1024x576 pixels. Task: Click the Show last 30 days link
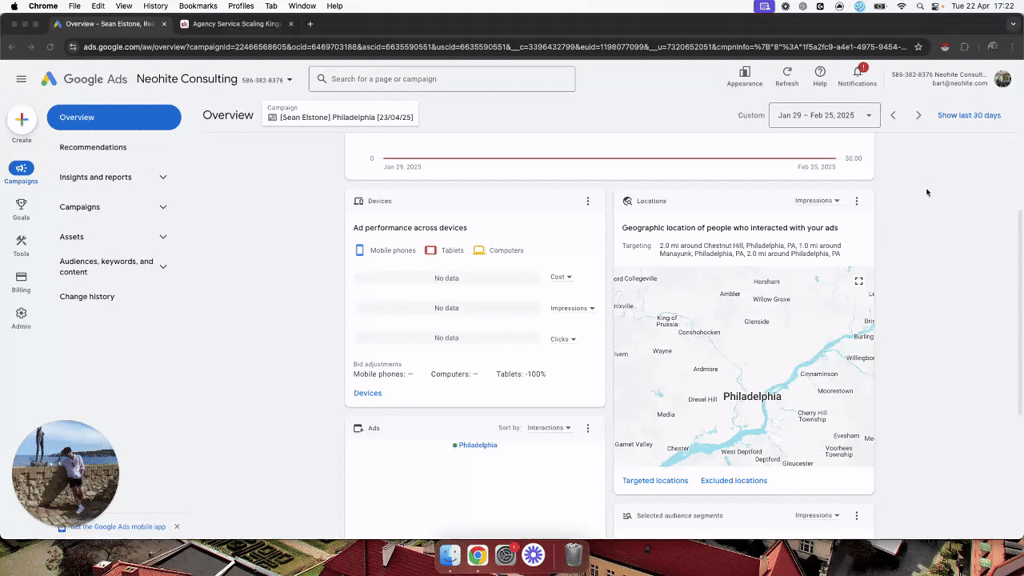967,115
